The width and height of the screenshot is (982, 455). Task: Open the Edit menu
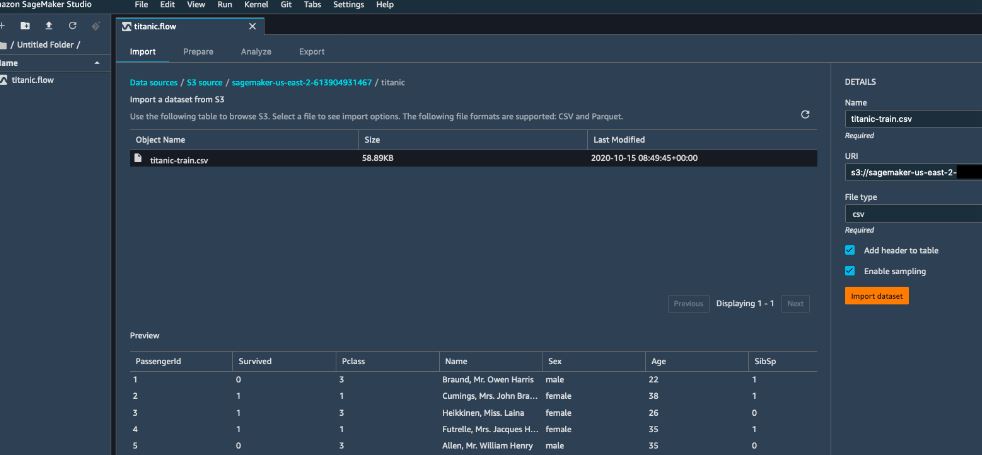tap(167, 4)
